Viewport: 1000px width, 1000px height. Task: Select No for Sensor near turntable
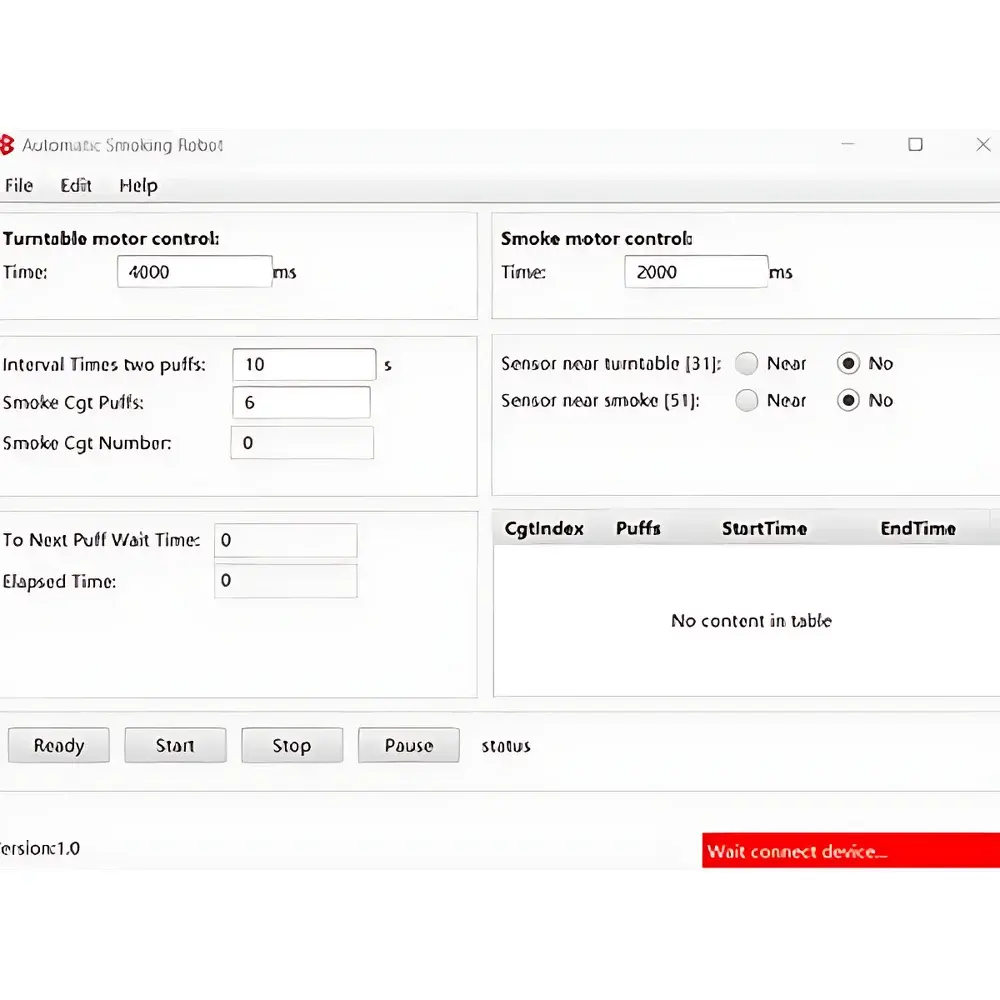pyautogui.click(x=849, y=364)
